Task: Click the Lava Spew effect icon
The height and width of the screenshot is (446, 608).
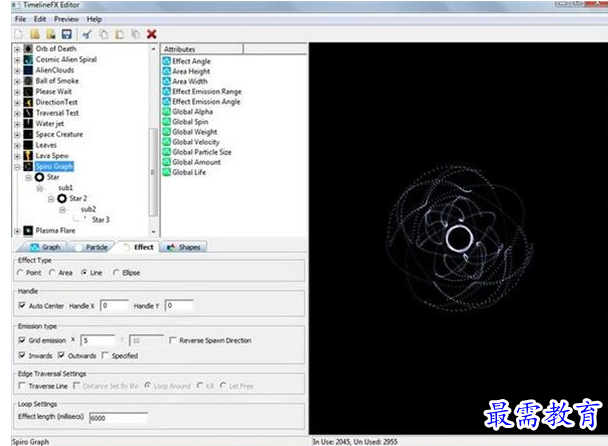Action: (x=28, y=156)
